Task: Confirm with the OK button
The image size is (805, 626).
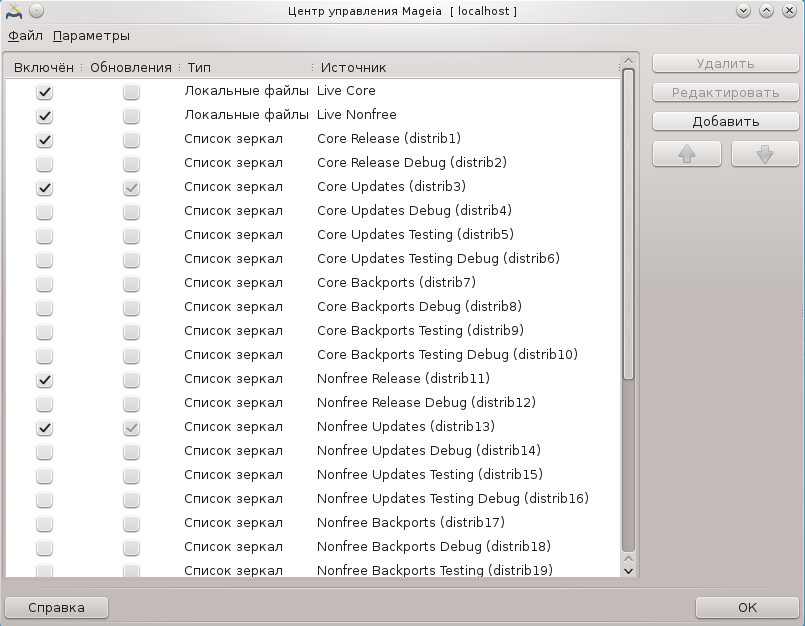Action: tap(748, 608)
